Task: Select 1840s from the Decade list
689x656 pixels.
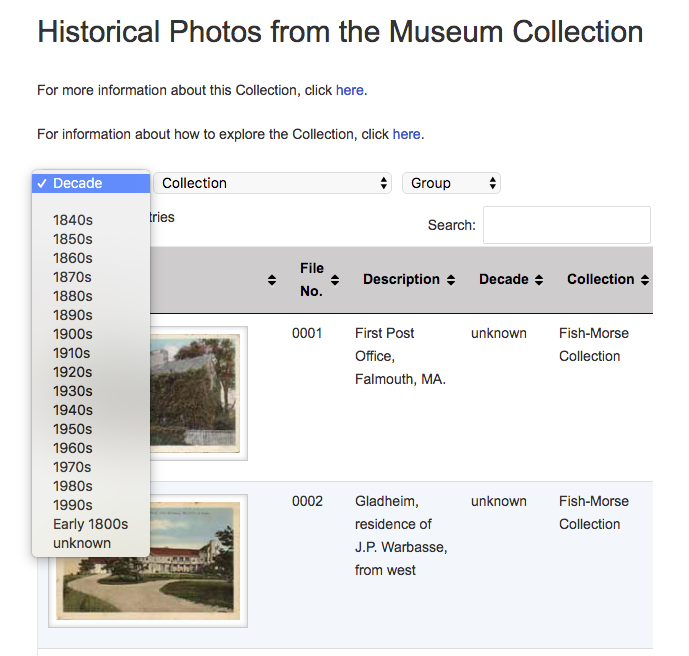Action: pos(91,220)
